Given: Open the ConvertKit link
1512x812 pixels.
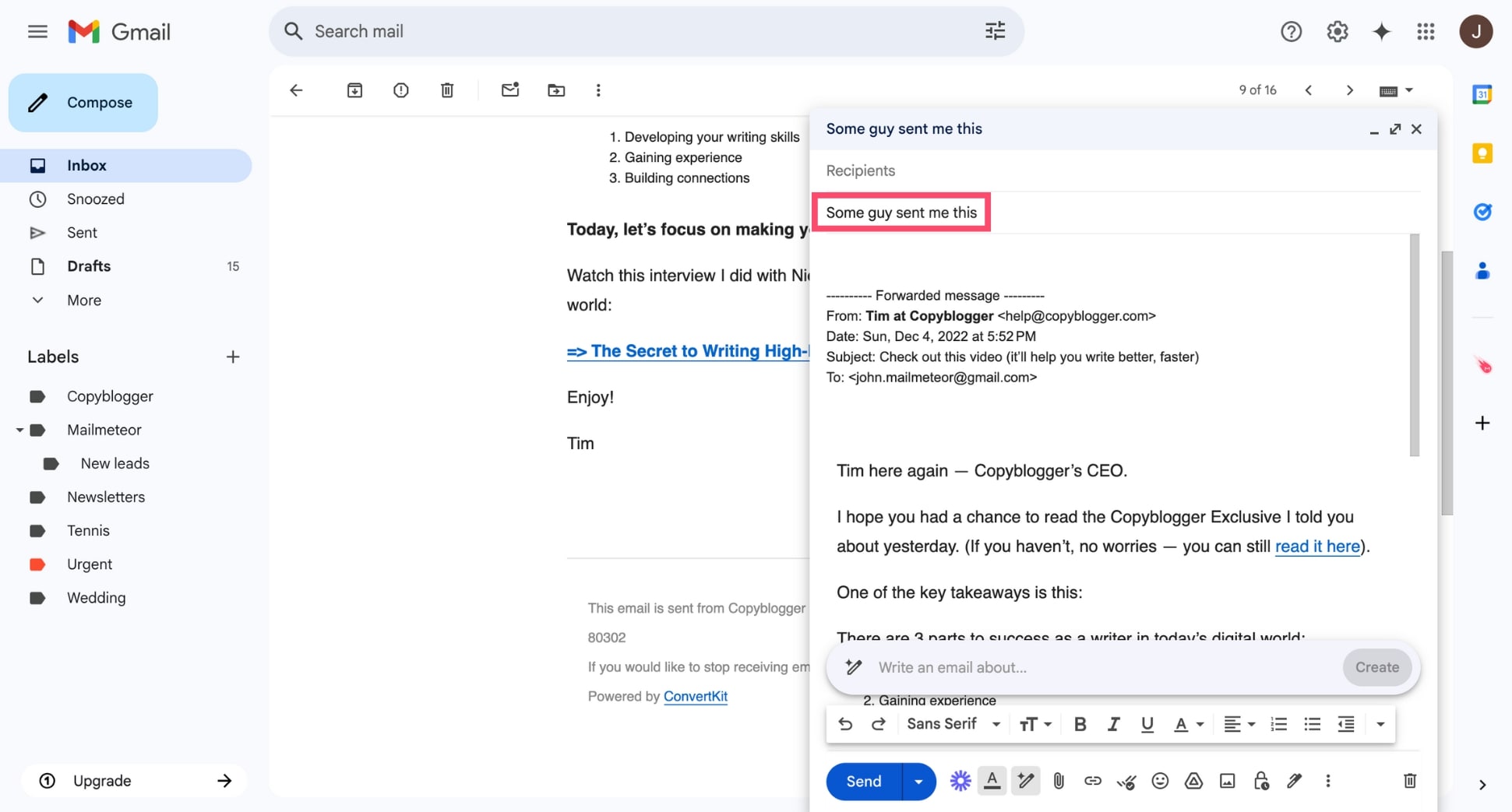Looking at the screenshot, I should (695, 697).
